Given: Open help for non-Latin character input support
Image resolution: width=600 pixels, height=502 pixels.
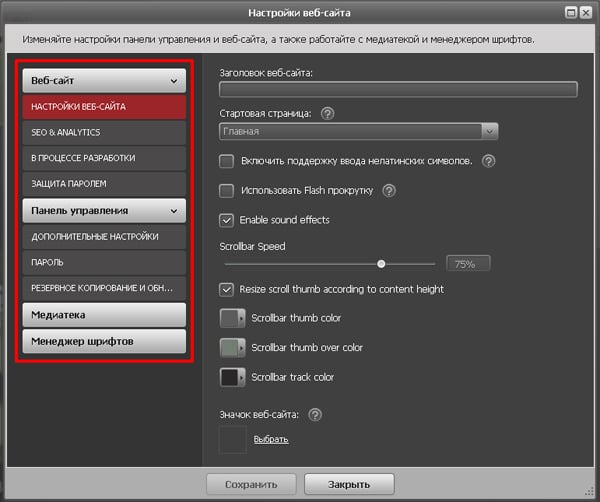Looking at the screenshot, I should [x=489, y=161].
